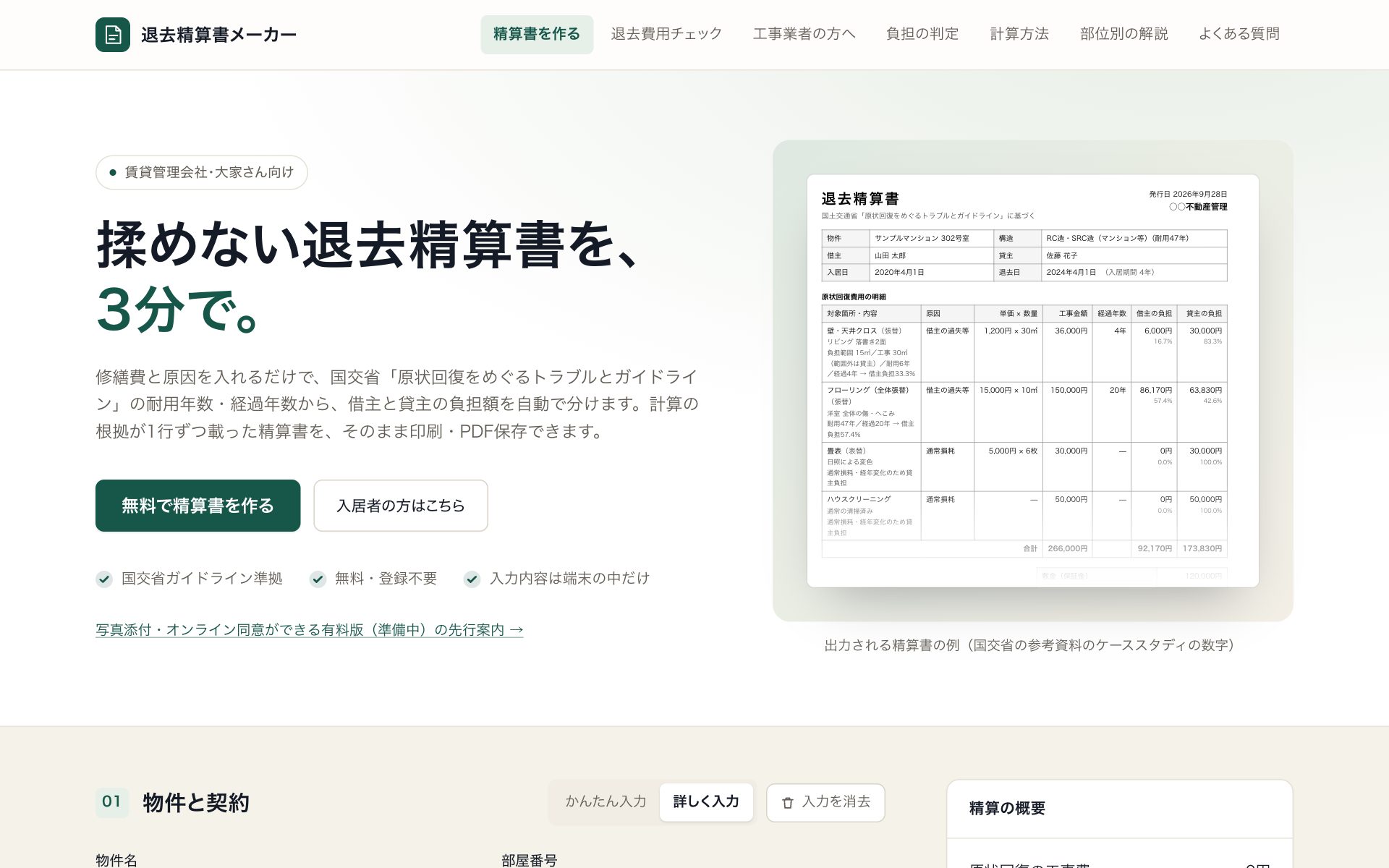Navigate to 部位別の解説
This screenshot has height=868, width=1389.
1124,34
